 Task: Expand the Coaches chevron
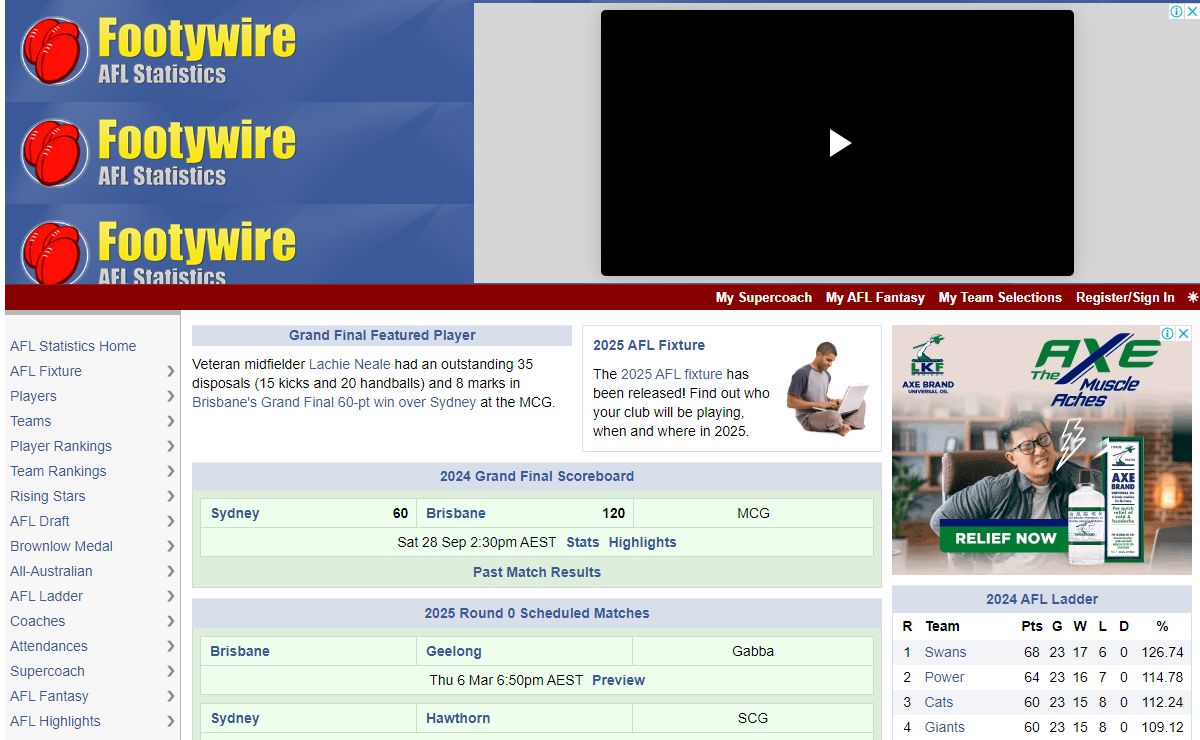pos(170,621)
